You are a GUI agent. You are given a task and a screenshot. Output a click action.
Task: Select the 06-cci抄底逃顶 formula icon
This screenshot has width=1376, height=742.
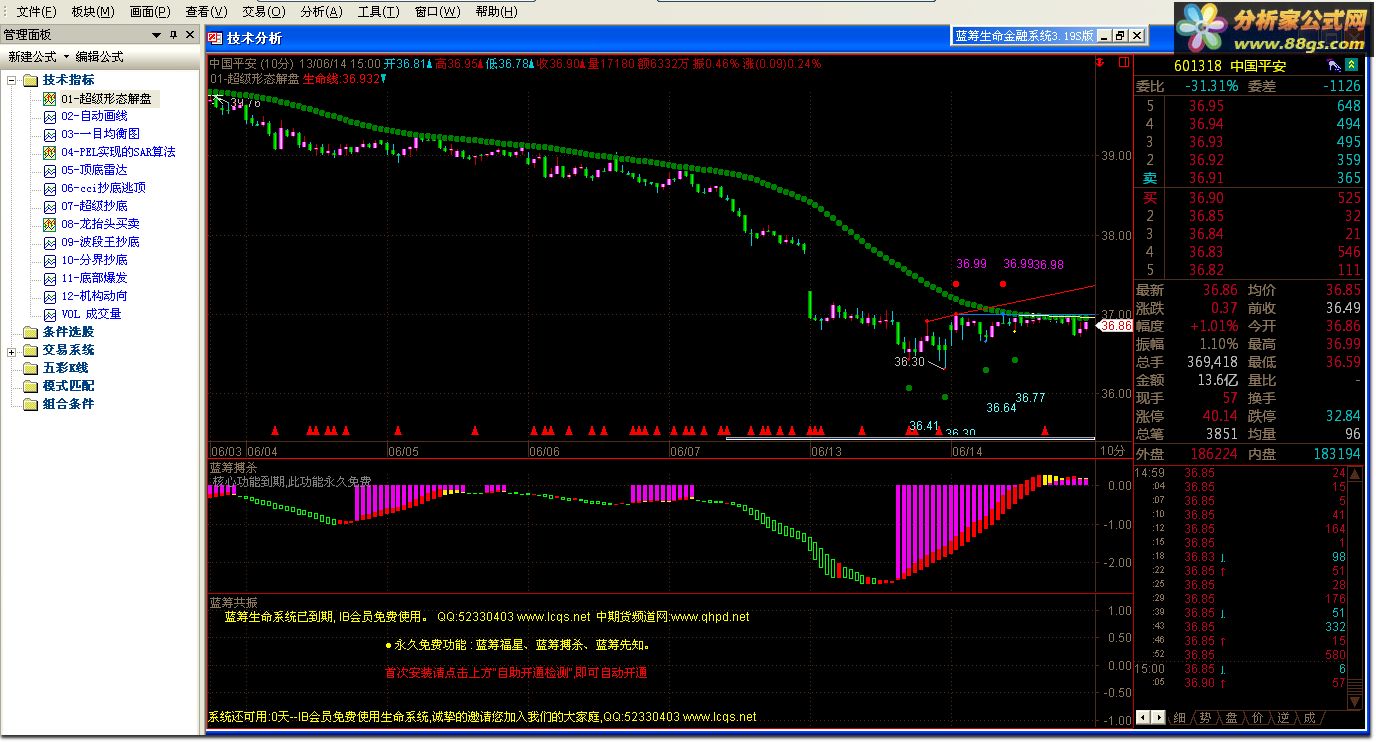tap(50, 189)
